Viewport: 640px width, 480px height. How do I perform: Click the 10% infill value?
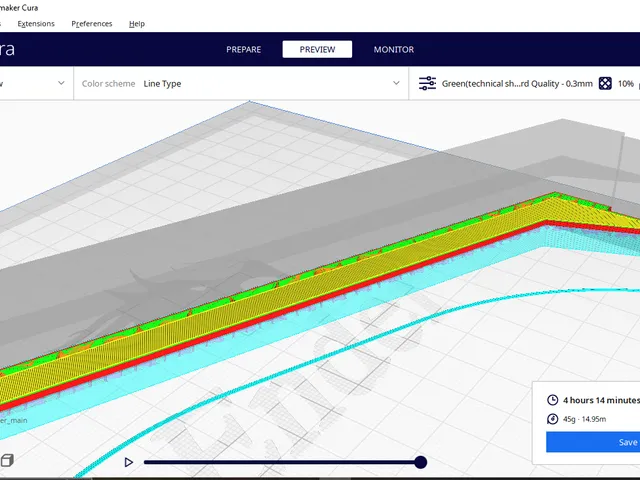tap(625, 84)
